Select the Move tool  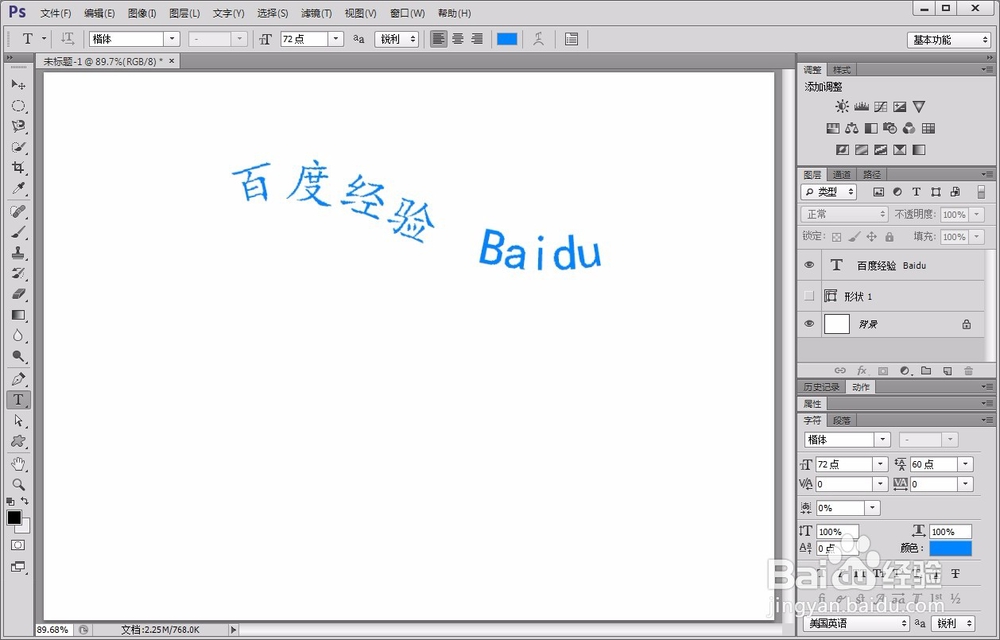tap(18, 85)
